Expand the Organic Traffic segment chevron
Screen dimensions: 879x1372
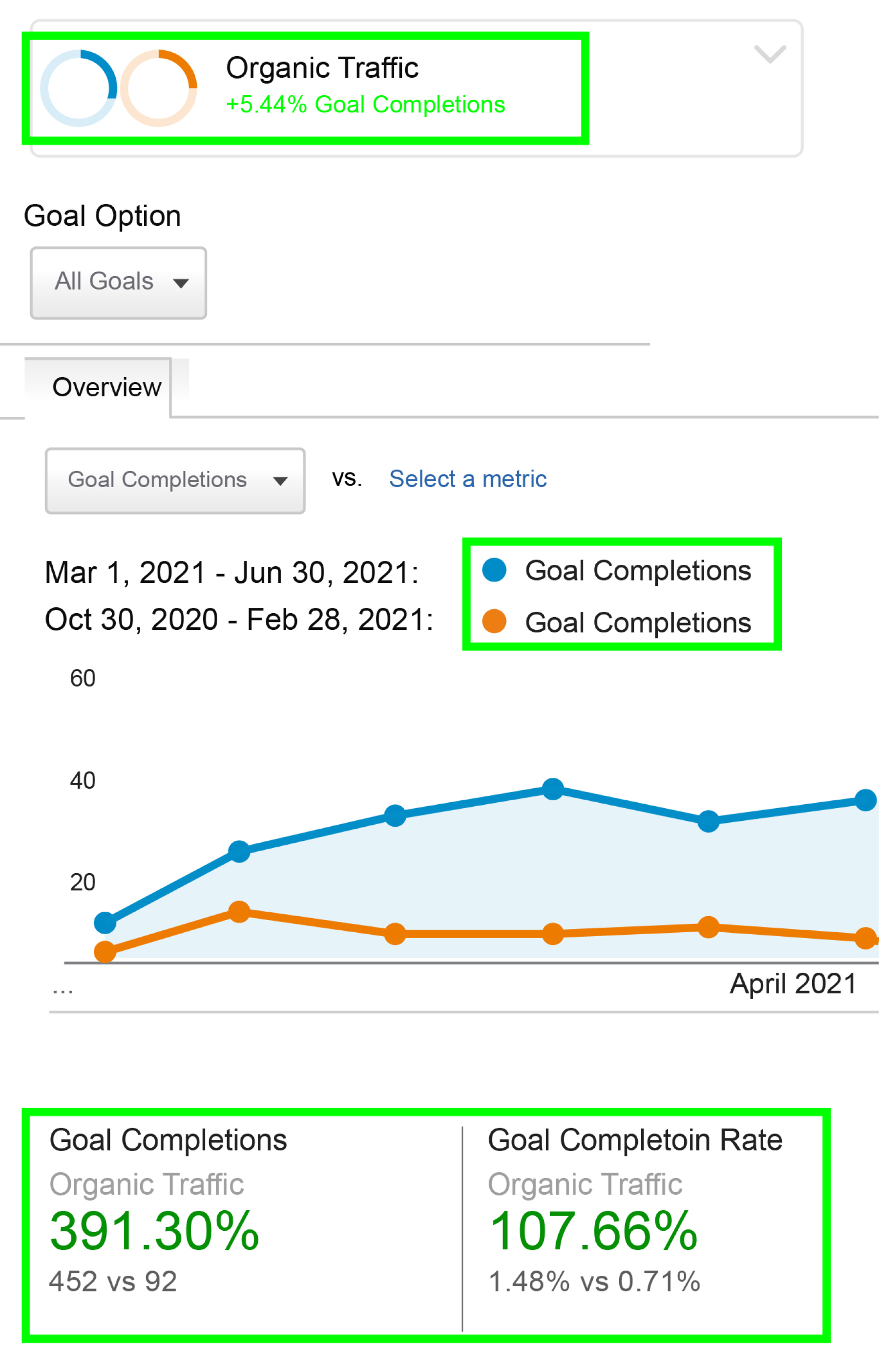coord(770,54)
